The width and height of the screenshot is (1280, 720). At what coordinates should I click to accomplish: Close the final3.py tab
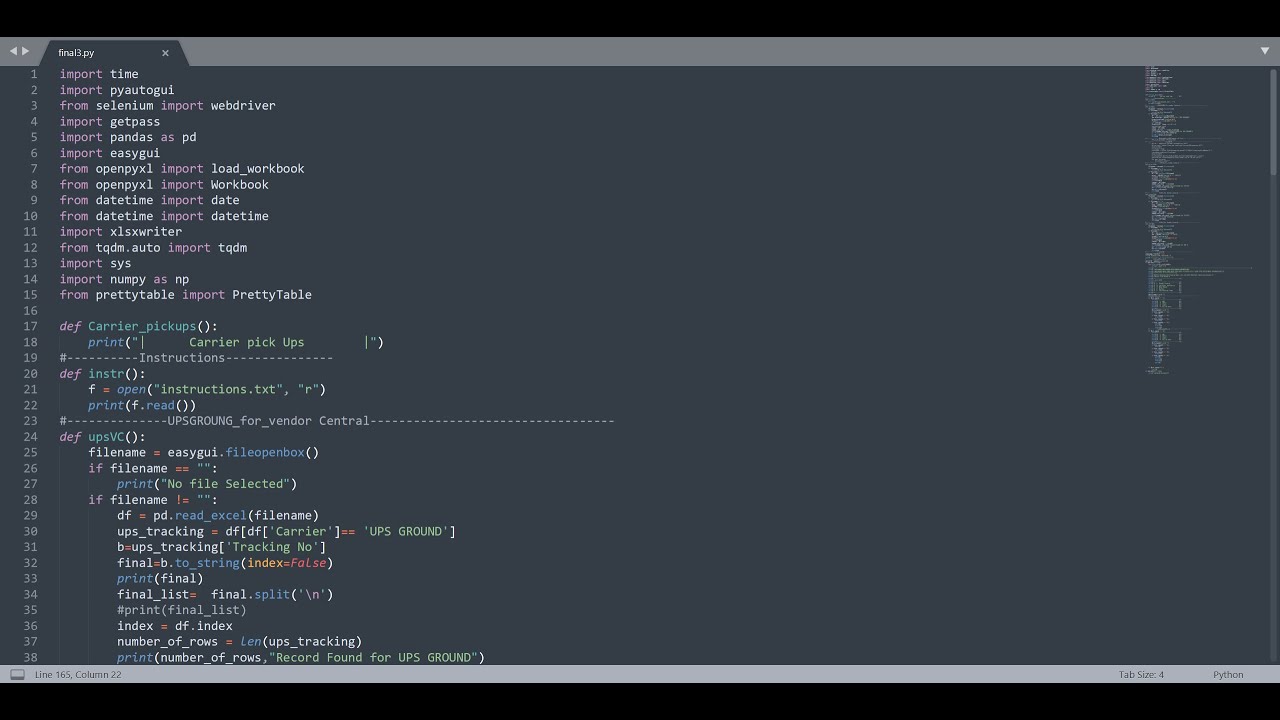coord(165,53)
